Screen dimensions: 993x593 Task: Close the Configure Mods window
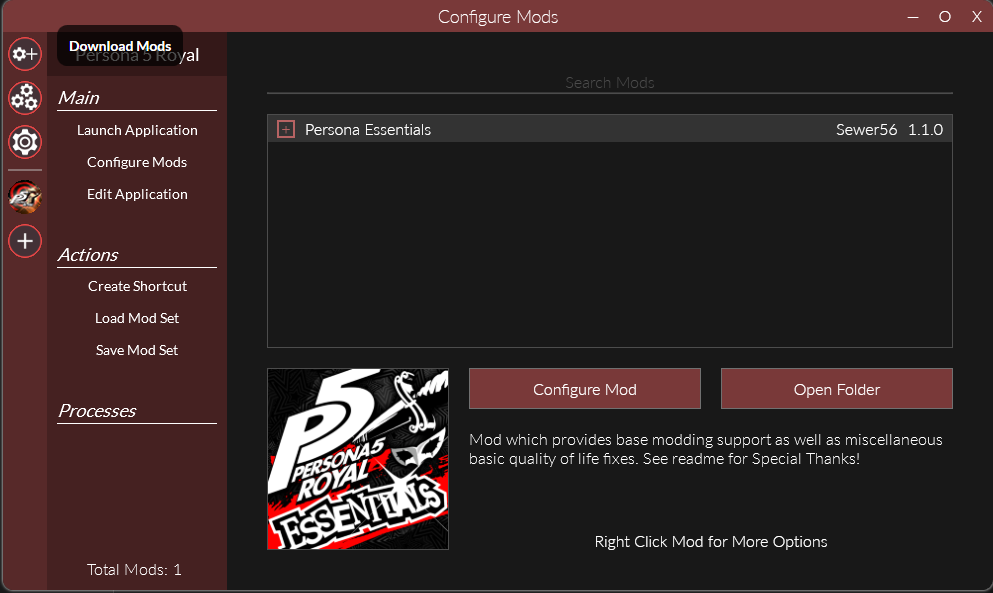click(977, 17)
